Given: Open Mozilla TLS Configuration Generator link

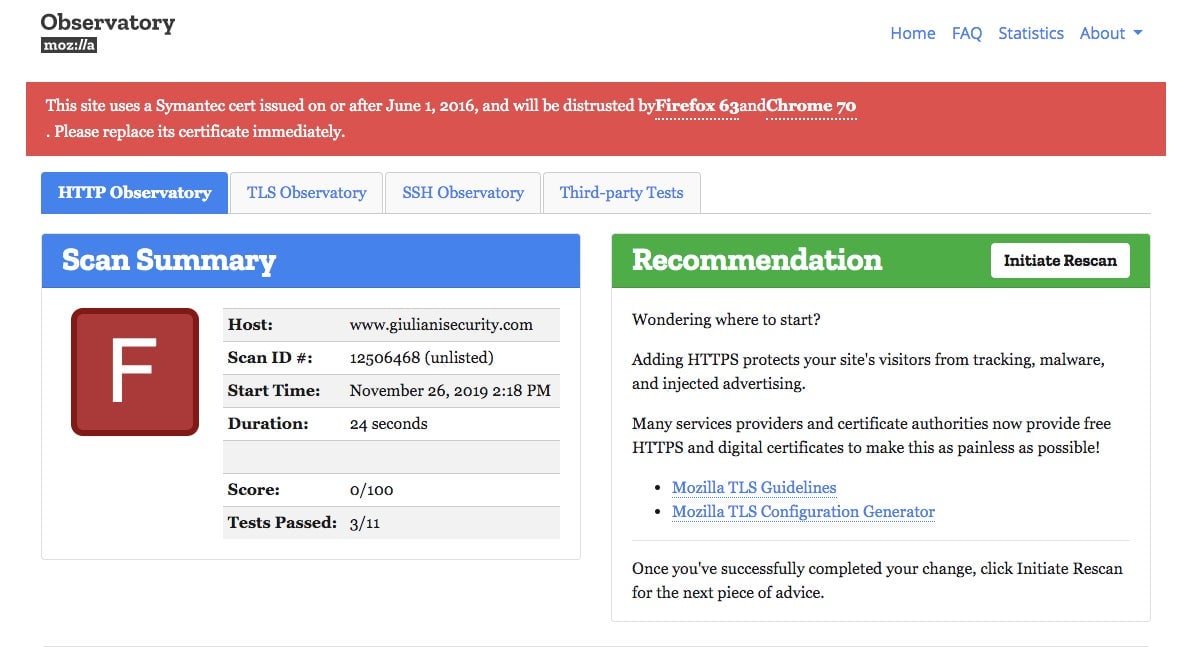Looking at the screenshot, I should (803, 512).
